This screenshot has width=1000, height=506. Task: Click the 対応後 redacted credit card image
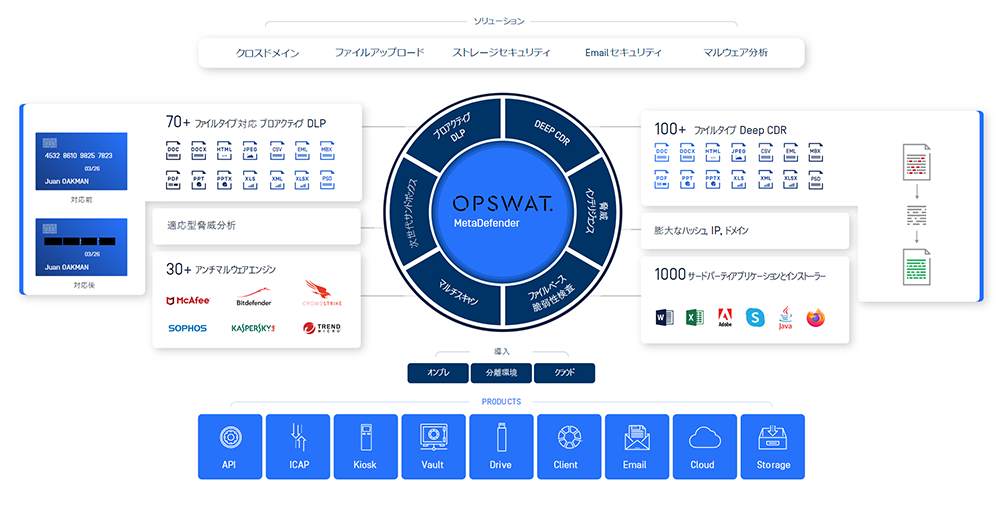pyautogui.click(x=81, y=247)
